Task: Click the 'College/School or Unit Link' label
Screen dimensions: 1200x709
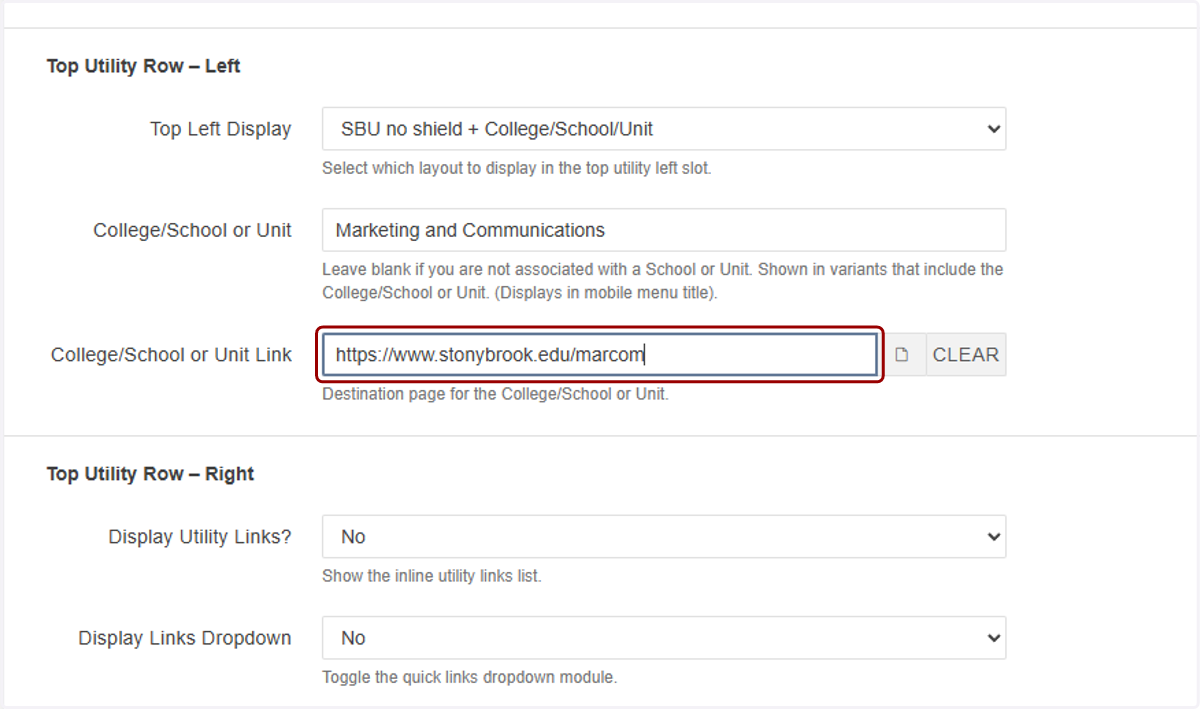Action: pos(172,355)
